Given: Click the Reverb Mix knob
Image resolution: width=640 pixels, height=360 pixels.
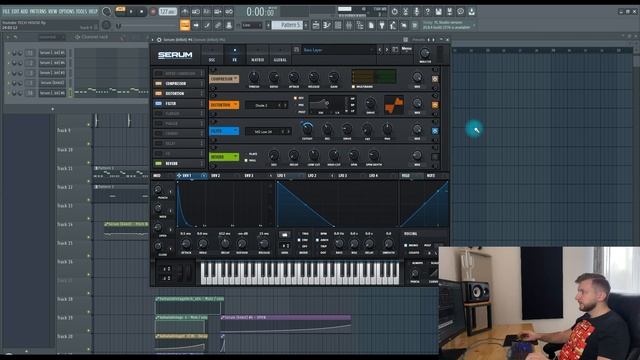Looking at the screenshot, I should (x=417, y=155).
